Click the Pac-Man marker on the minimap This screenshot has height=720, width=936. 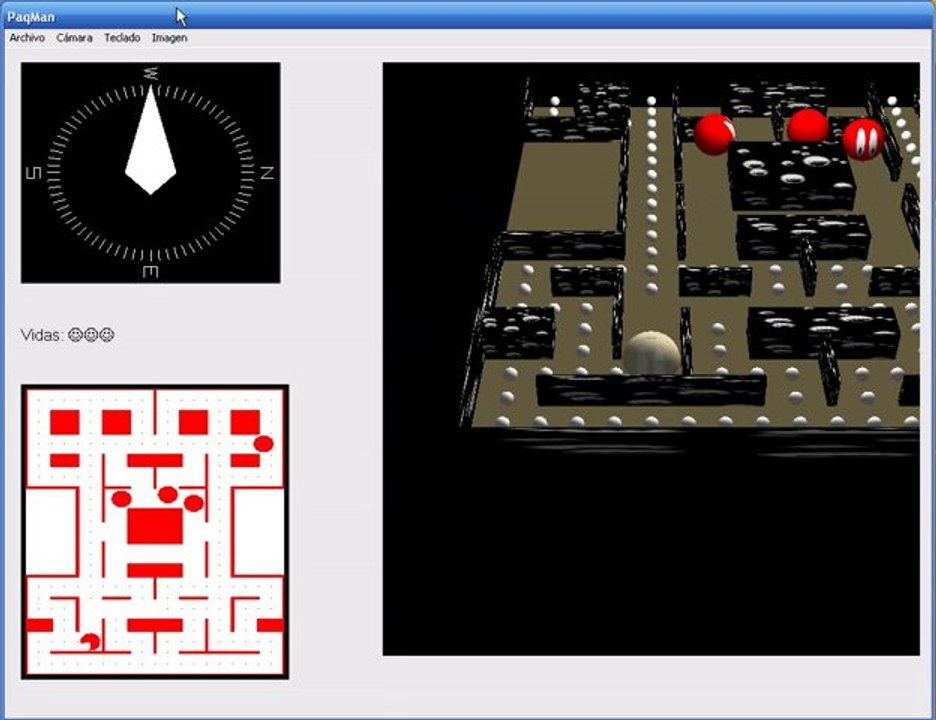pyautogui.click(x=91, y=642)
